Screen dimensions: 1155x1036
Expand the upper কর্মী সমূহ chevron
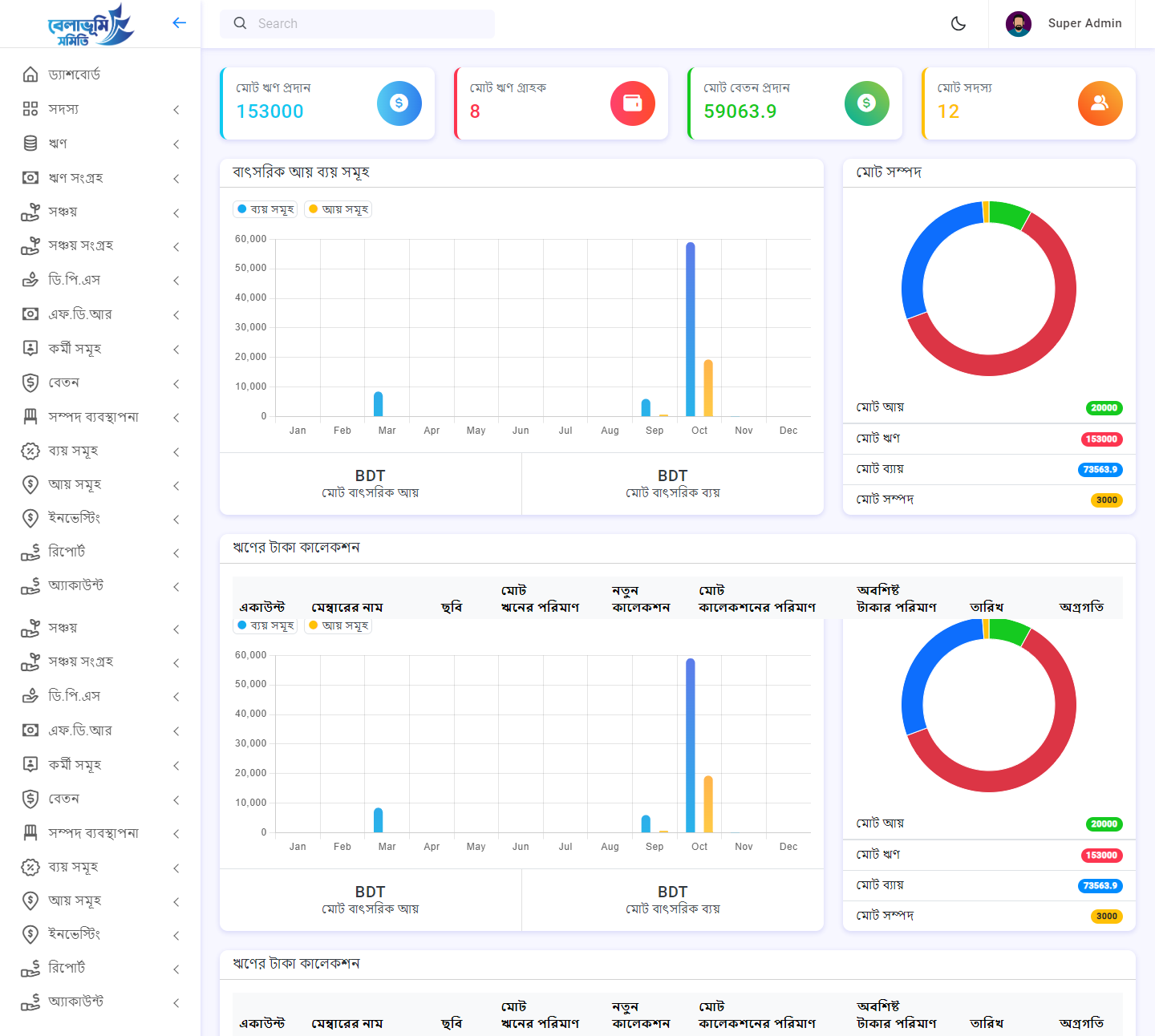tap(176, 350)
